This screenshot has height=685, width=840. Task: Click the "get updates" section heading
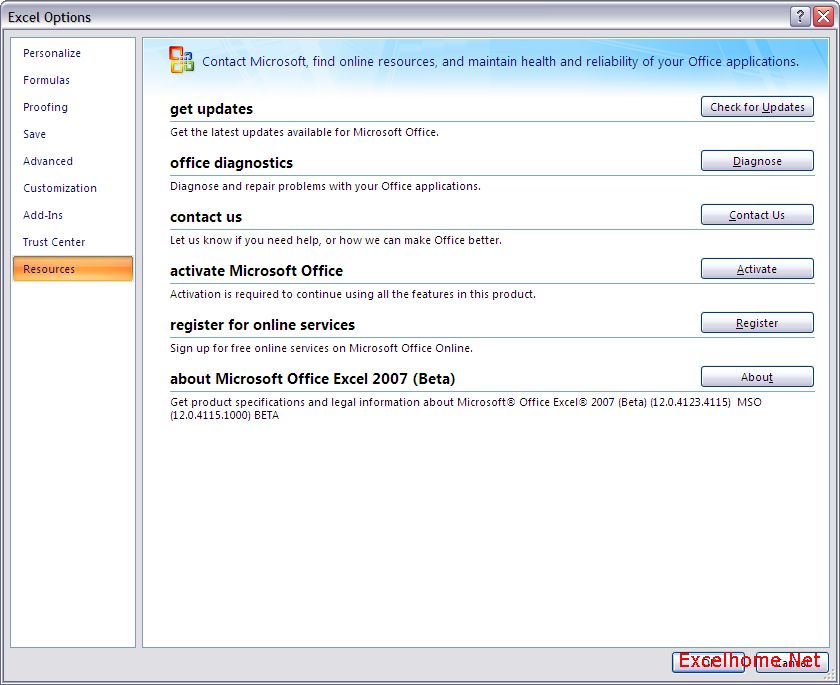point(212,109)
